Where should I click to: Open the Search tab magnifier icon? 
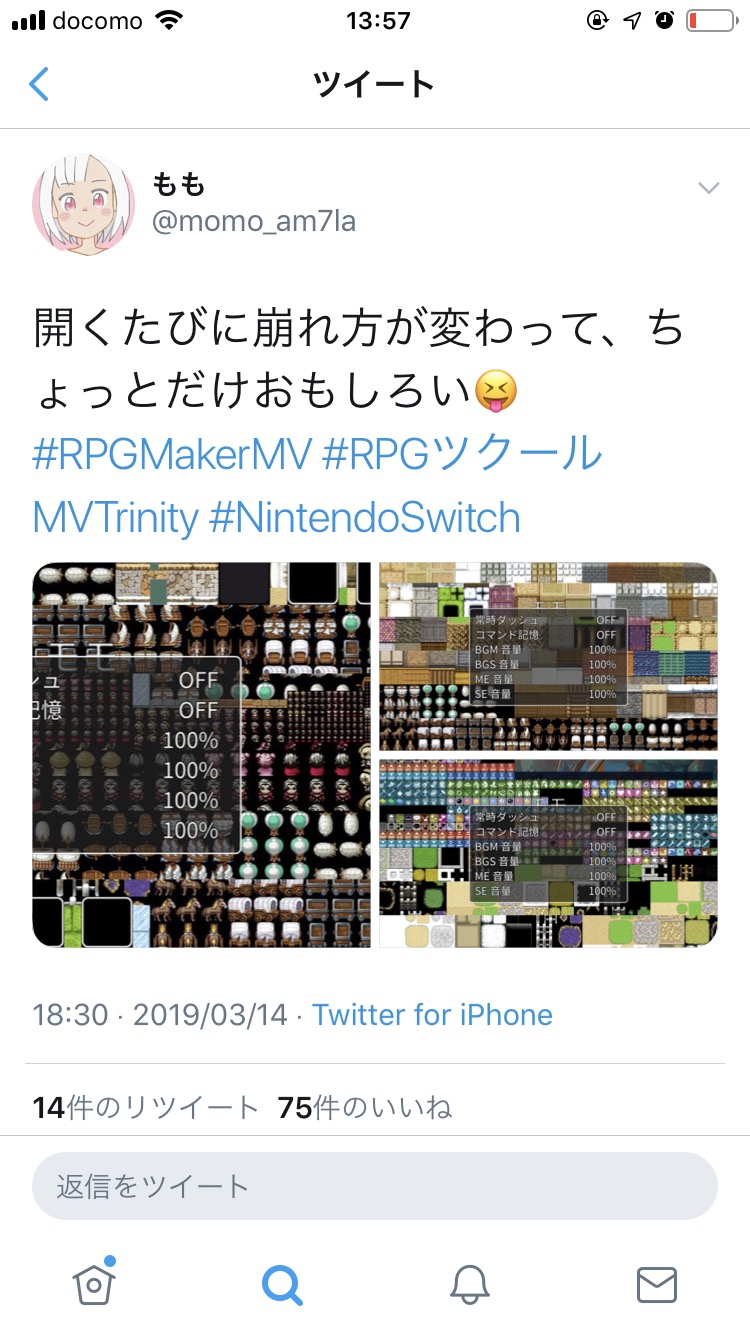[x=282, y=1284]
